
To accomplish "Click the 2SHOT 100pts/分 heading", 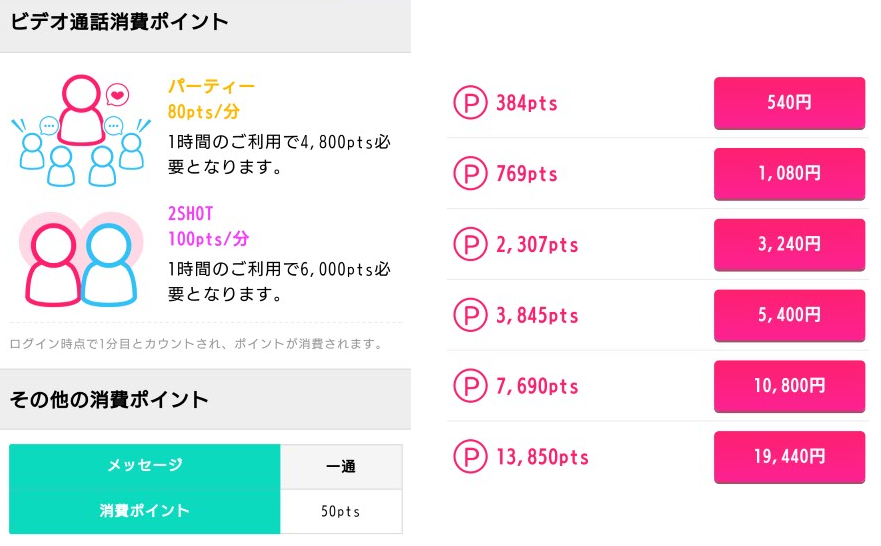I will (208, 226).
